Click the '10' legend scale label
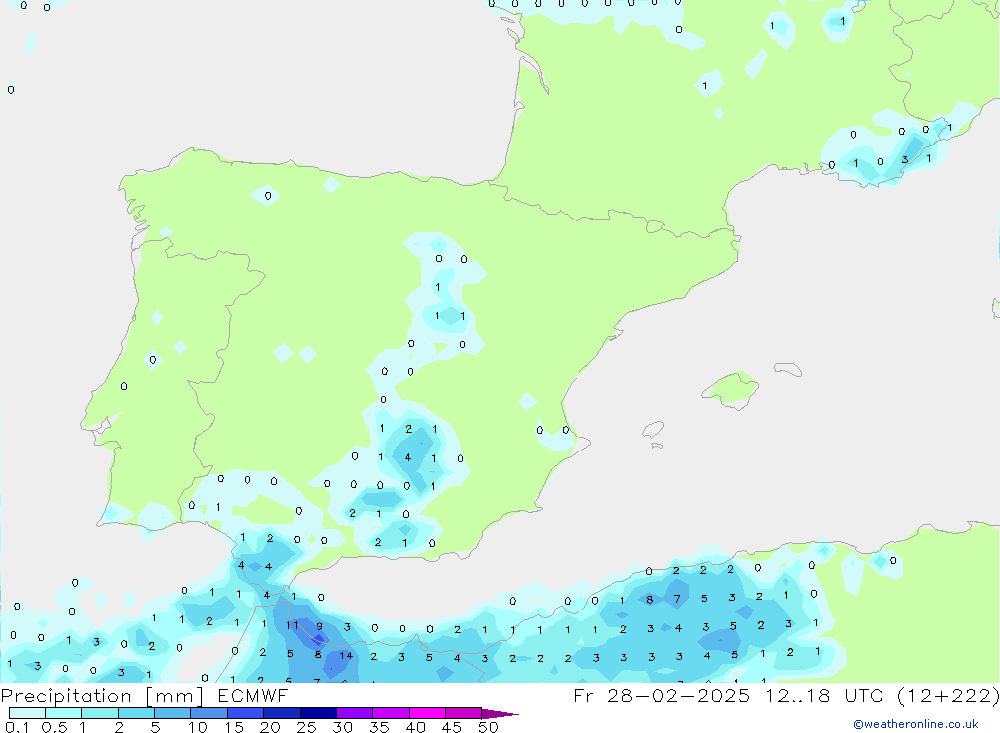The image size is (1000, 733). [x=198, y=727]
